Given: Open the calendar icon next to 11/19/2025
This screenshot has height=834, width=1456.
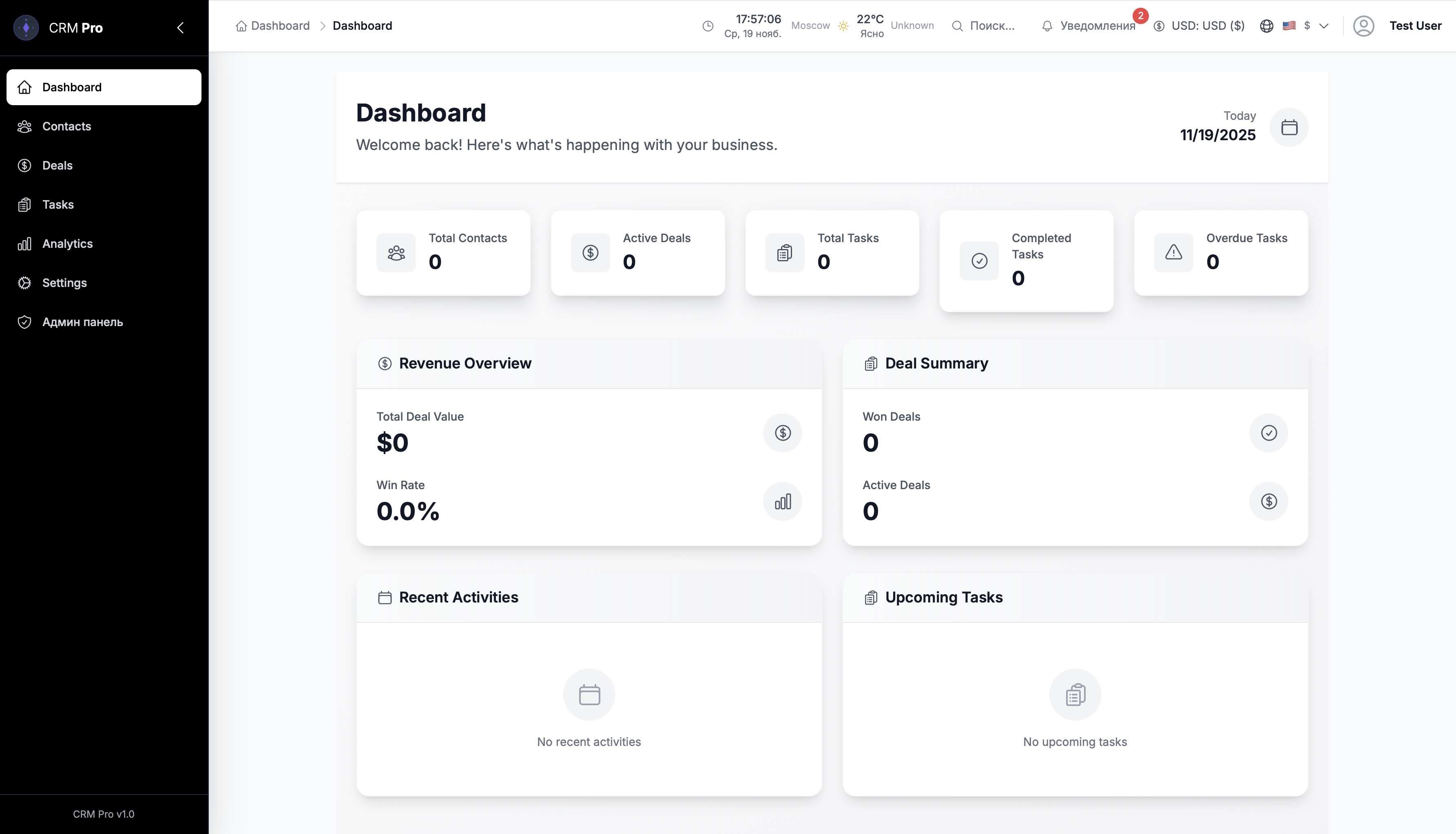Looking at the screenshot, I should (1289, 127).
